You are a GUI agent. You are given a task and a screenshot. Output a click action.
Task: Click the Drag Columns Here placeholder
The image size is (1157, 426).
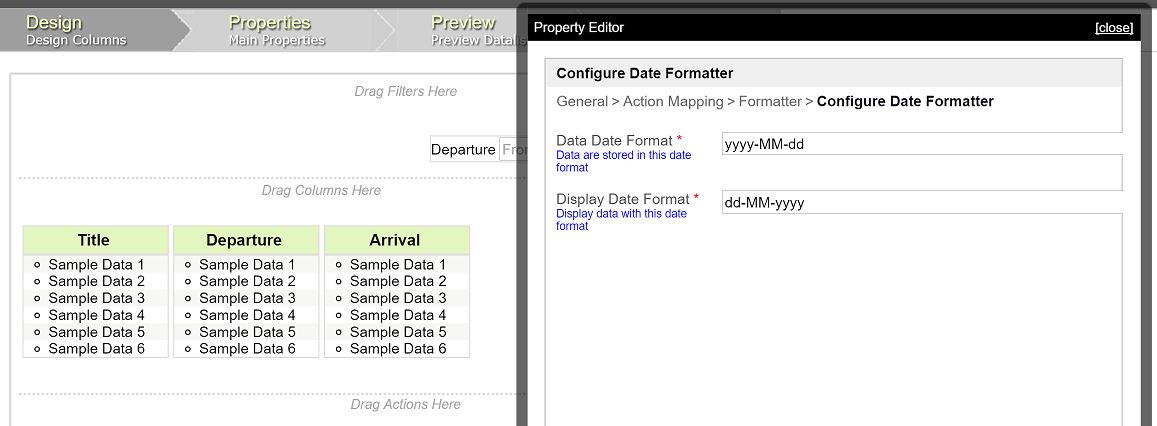[321, 190]
